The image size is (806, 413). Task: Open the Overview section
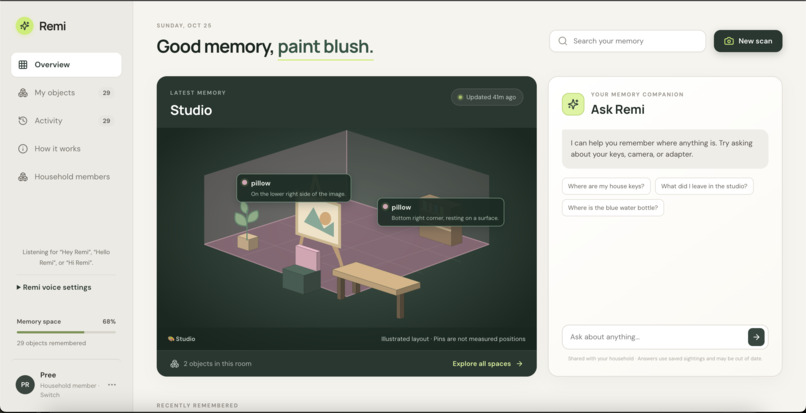click(66, 65)
